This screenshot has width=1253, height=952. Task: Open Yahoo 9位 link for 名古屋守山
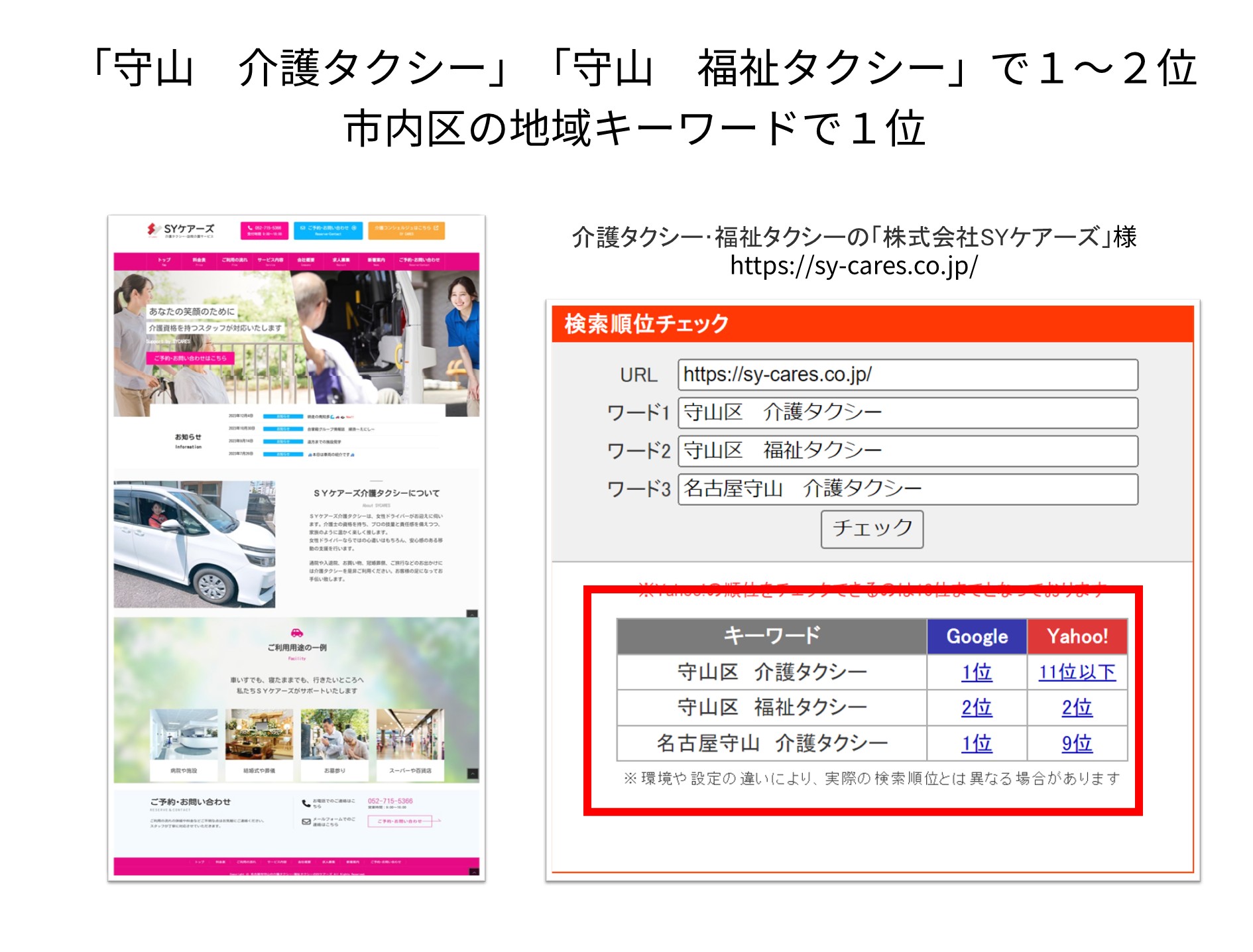point(1077,743)
